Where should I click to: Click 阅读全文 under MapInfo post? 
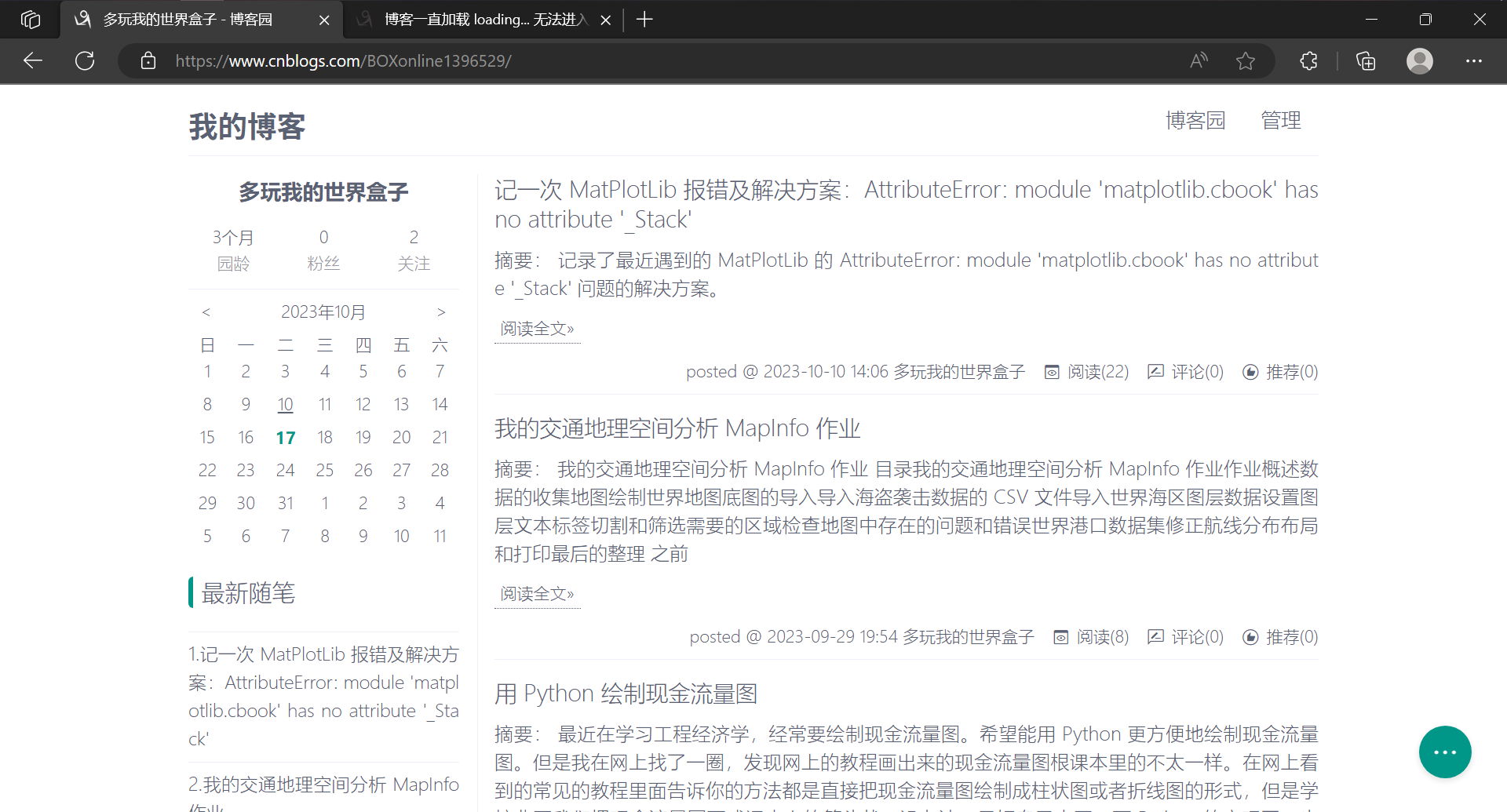(538, 594)
